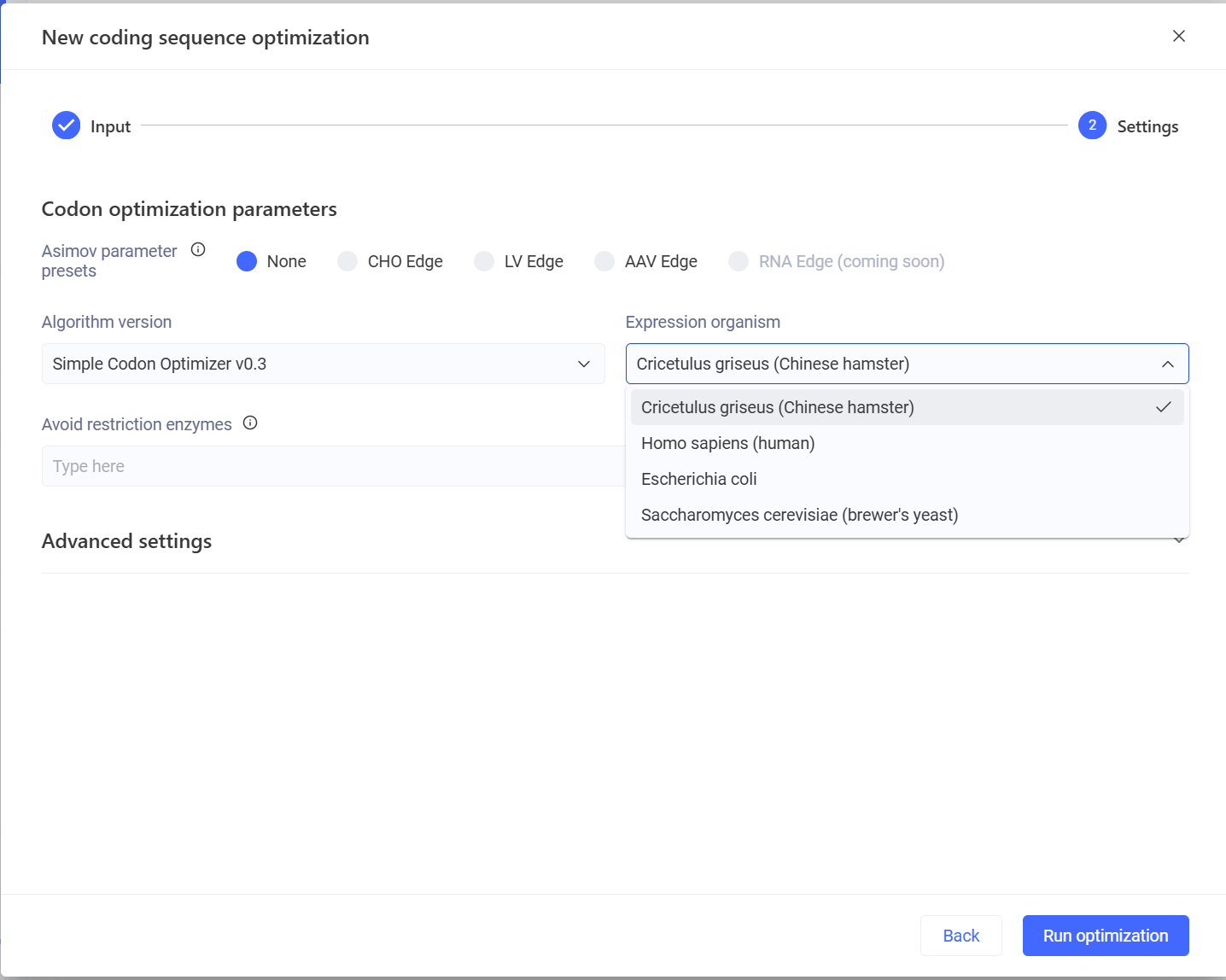Select RNA Edge (coming soon) radio option
This screenshot has width=1226, height=980.
[739, 261]
